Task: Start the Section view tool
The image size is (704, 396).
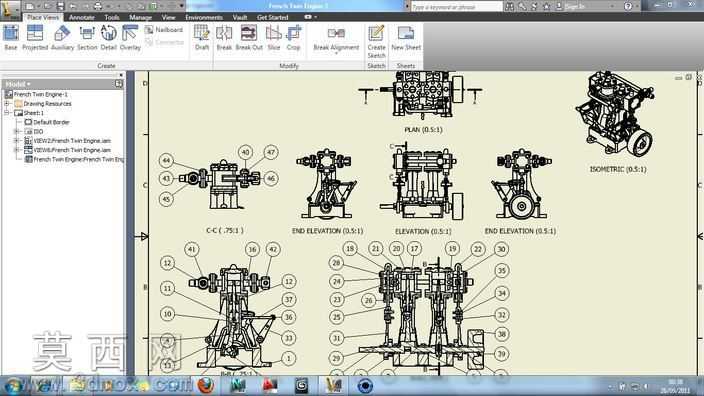Action: 87,37
